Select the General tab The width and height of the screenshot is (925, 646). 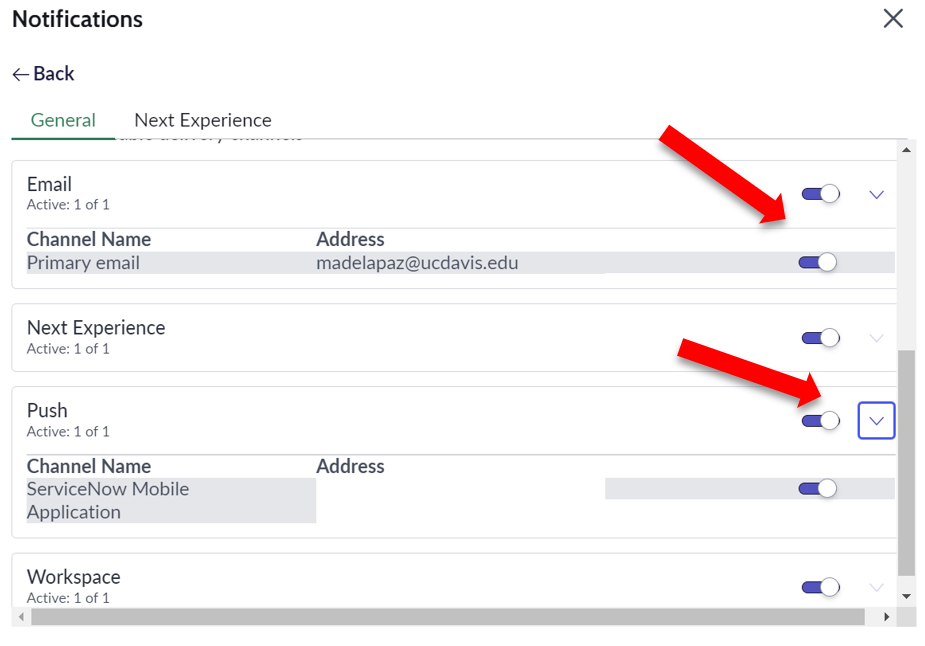(x=62, y=119)
